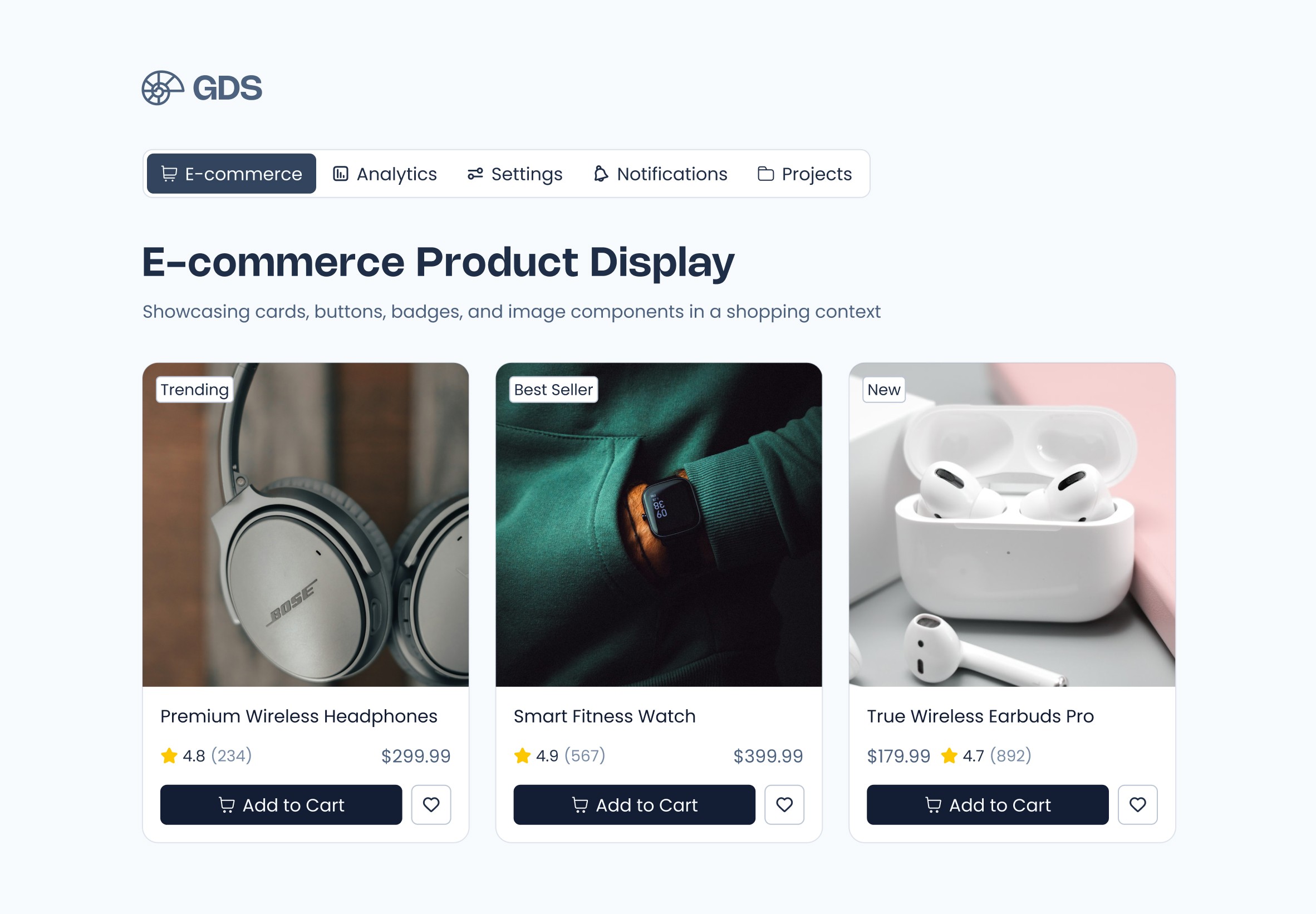
Task: Click the star rating icon for headphones
Action: [169, 756]
